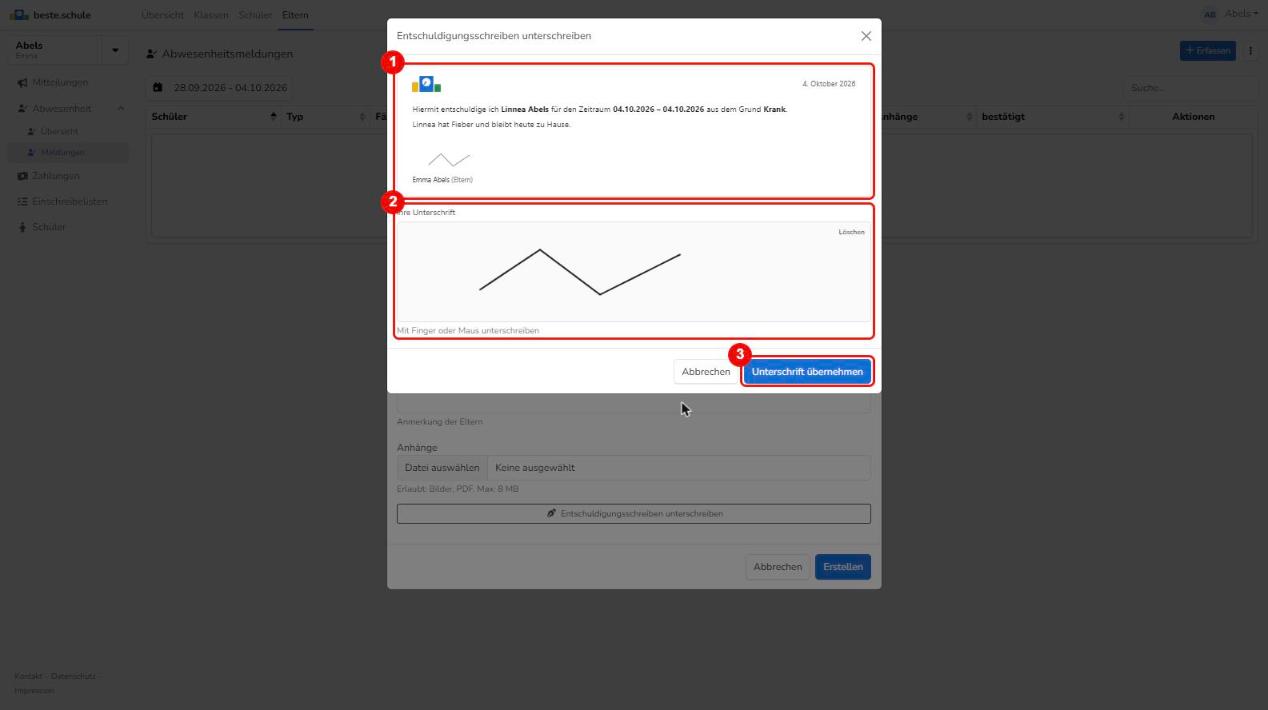
Task: Click inside the signature drawing pad
Action: [634, 271]
